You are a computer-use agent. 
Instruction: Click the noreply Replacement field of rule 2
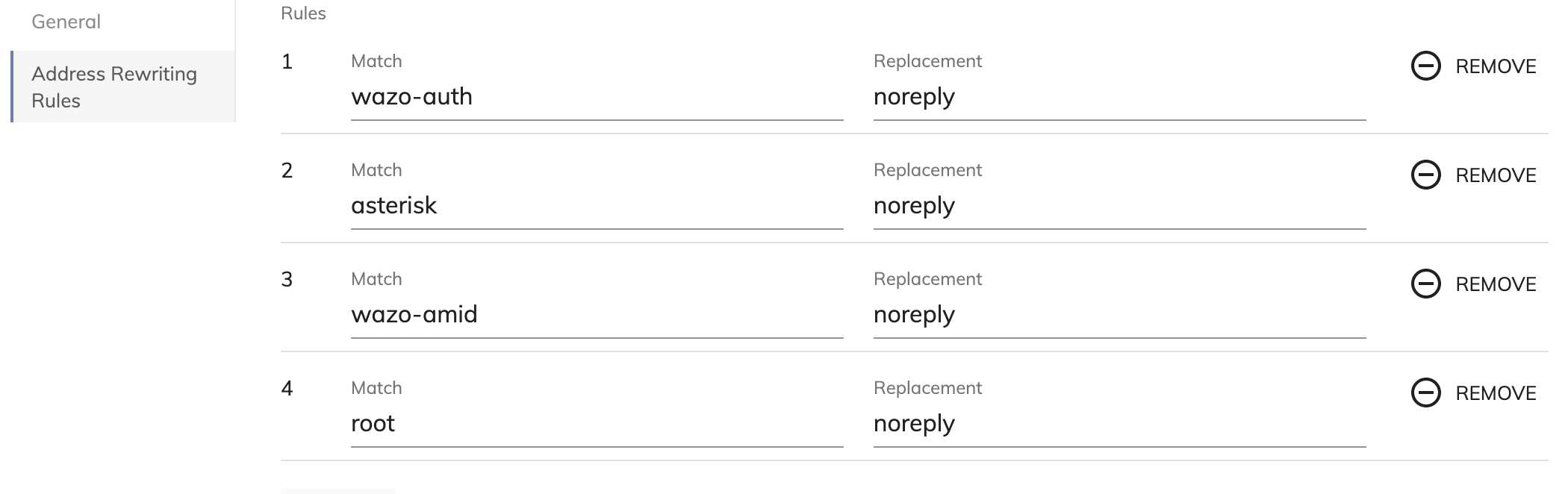click(x=1119, y=206)
